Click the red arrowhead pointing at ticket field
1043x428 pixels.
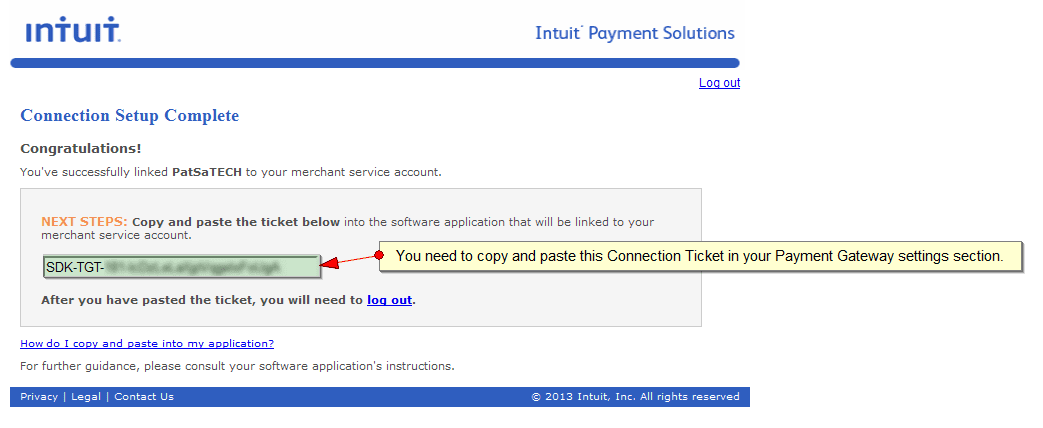tap(331, 264)
